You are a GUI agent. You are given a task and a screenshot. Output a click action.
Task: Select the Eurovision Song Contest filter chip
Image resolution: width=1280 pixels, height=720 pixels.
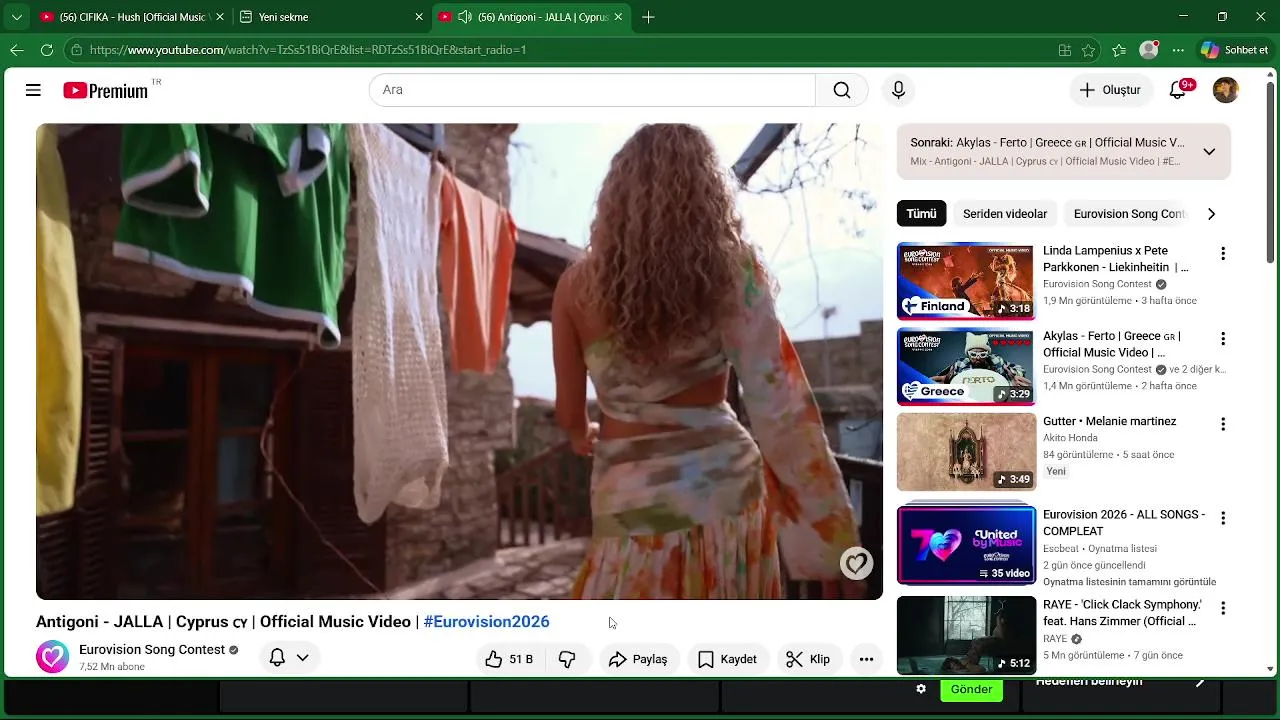1128,214
